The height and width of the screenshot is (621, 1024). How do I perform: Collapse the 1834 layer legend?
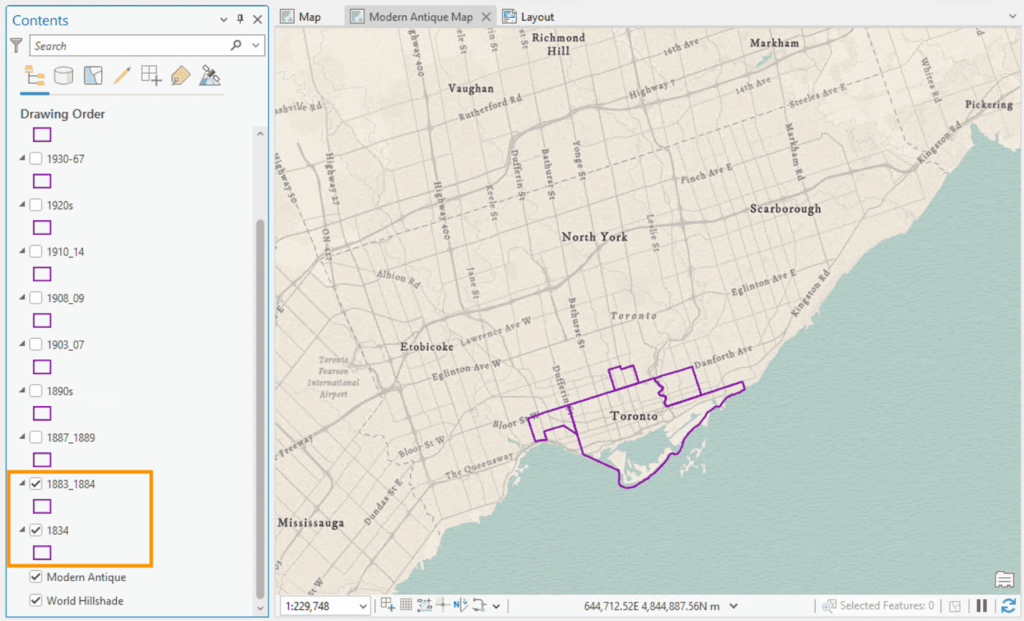click(x=23, y=530)
